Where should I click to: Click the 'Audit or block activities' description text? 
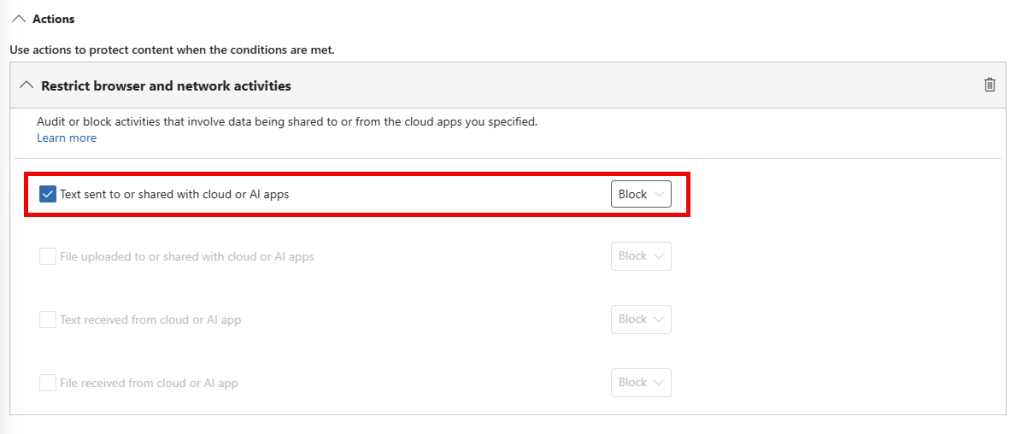(287, 122)
